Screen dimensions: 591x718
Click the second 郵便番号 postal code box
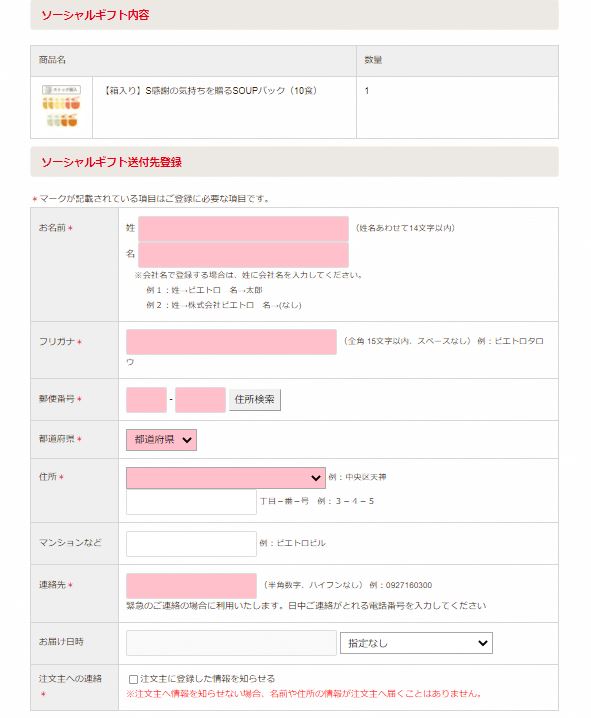[x=200, y=400]
